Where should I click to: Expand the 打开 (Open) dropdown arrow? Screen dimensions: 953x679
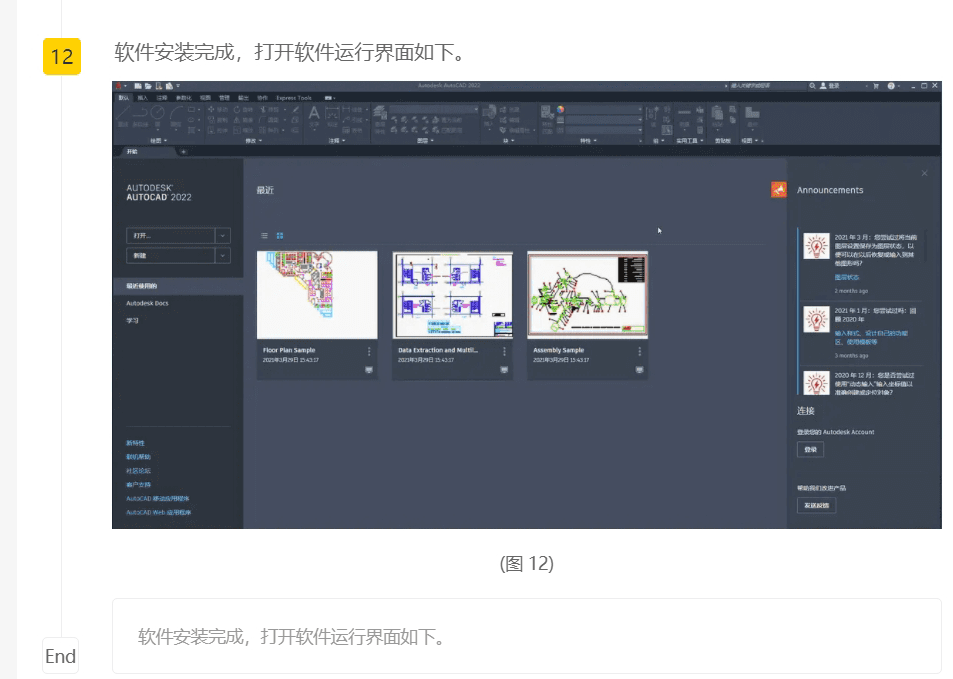click(x=223, y=235)
